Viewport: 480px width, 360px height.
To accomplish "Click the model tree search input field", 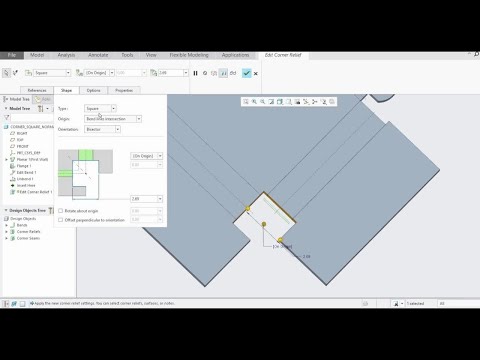I will (x=32, y=118).
